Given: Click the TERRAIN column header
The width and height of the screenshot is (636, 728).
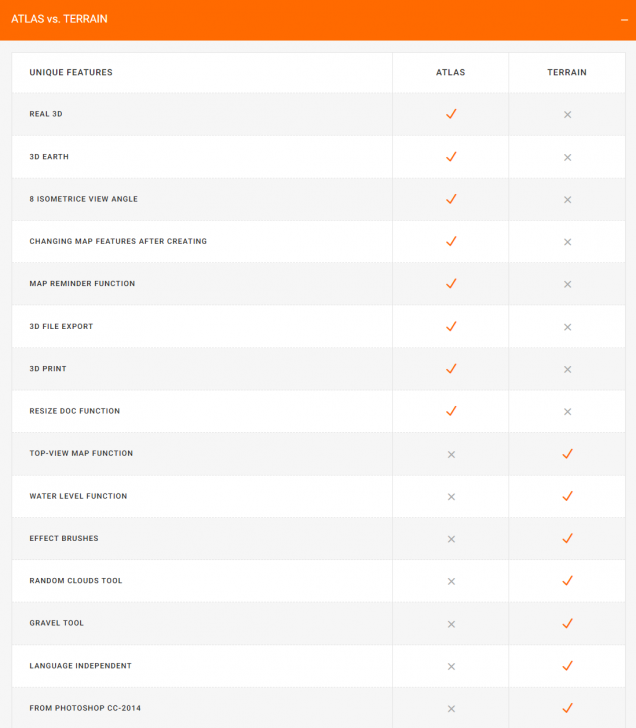Looking at the screenshot, I should (567, 73).
